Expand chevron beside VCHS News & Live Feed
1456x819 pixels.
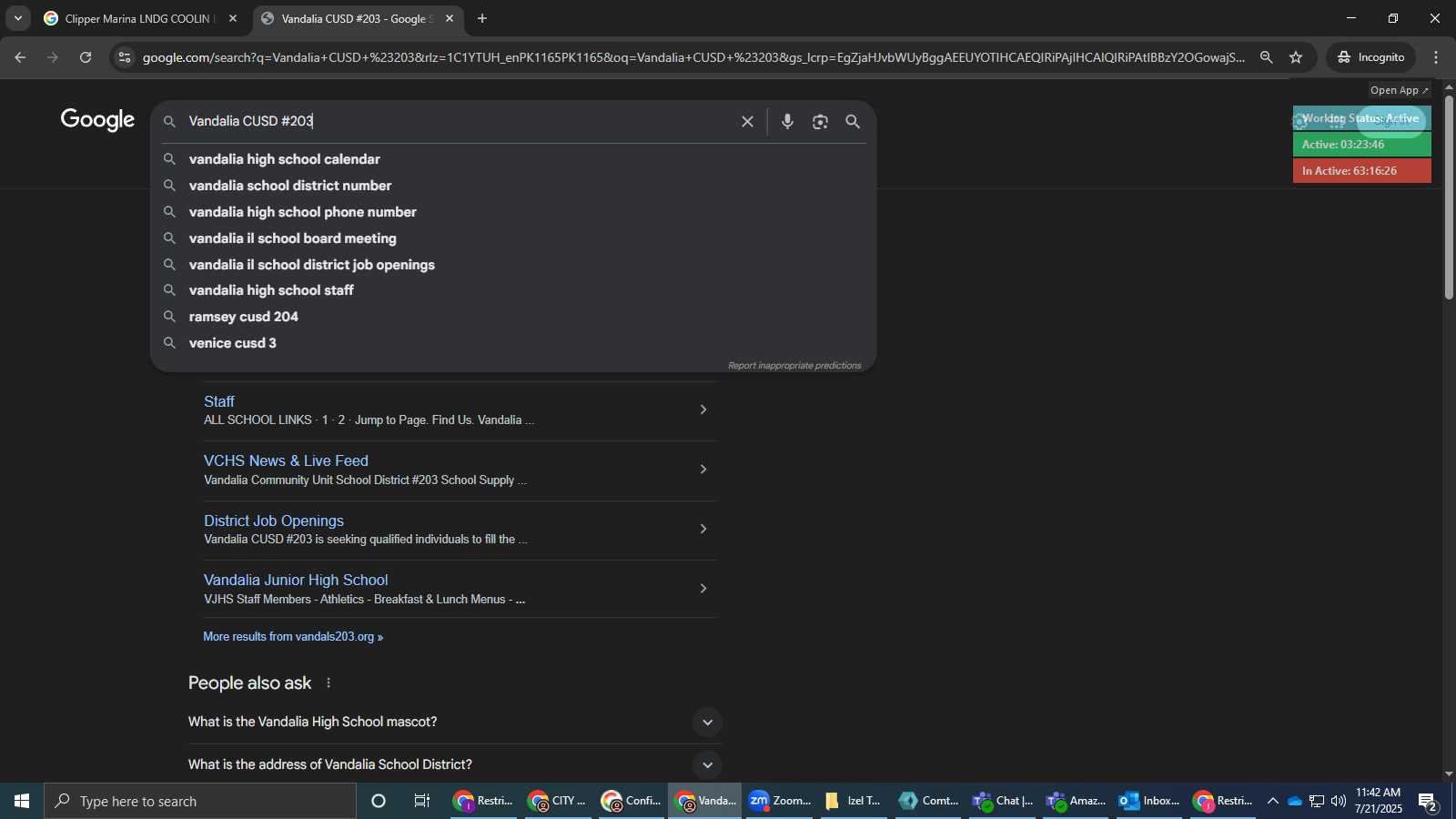pos(703,470)
